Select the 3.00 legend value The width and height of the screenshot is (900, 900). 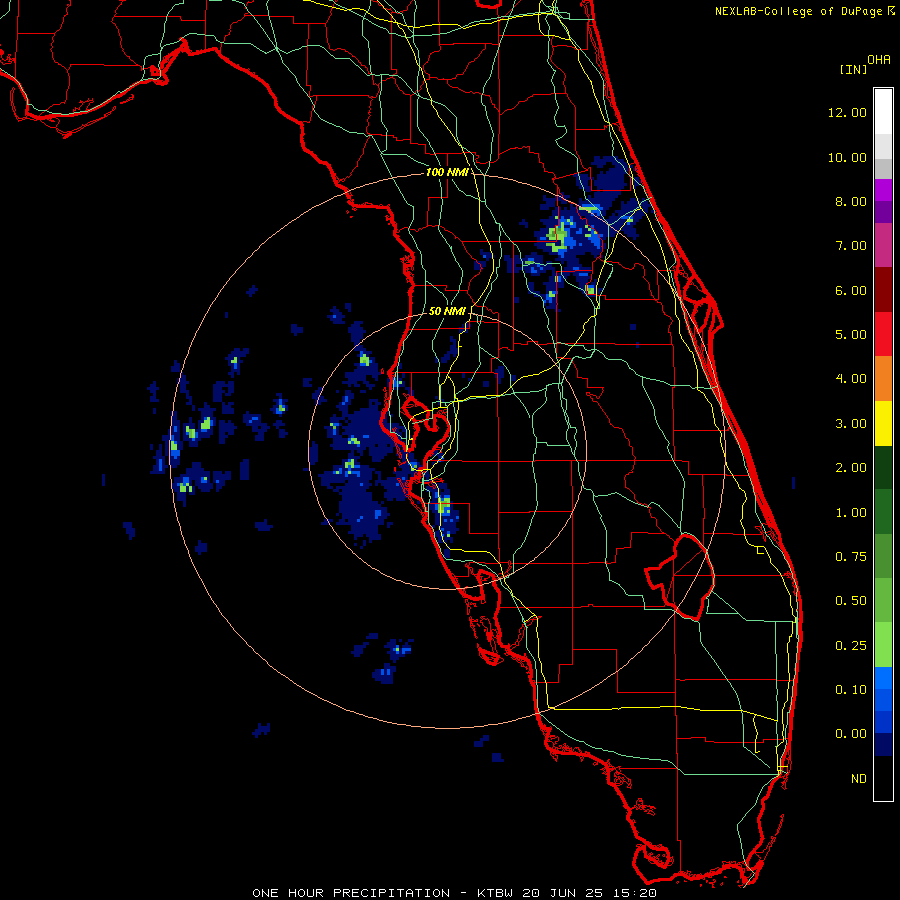[x=851, y=424]
